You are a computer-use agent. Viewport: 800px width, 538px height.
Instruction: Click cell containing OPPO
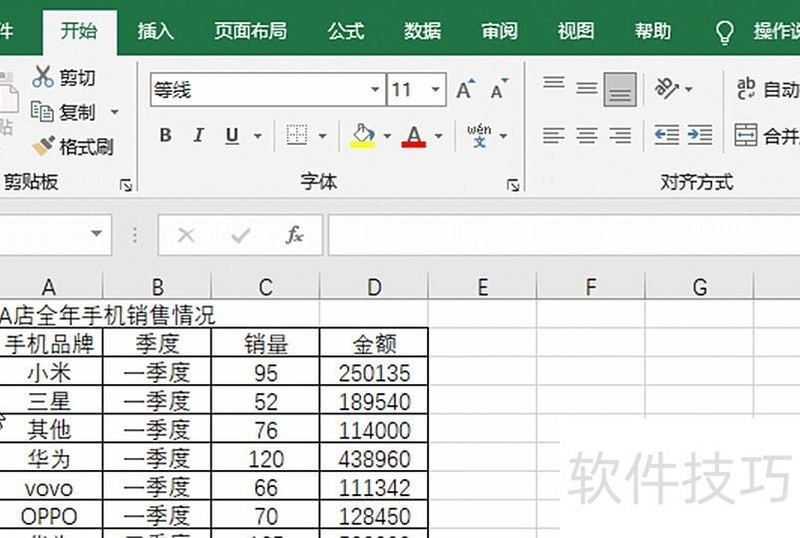click(x=49, y=516)
